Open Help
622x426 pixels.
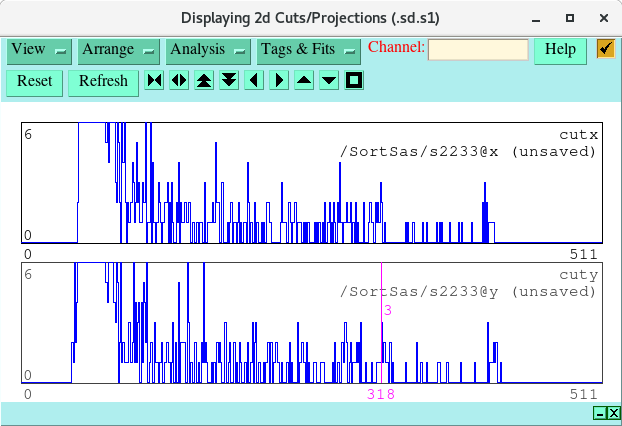(560, 50)
